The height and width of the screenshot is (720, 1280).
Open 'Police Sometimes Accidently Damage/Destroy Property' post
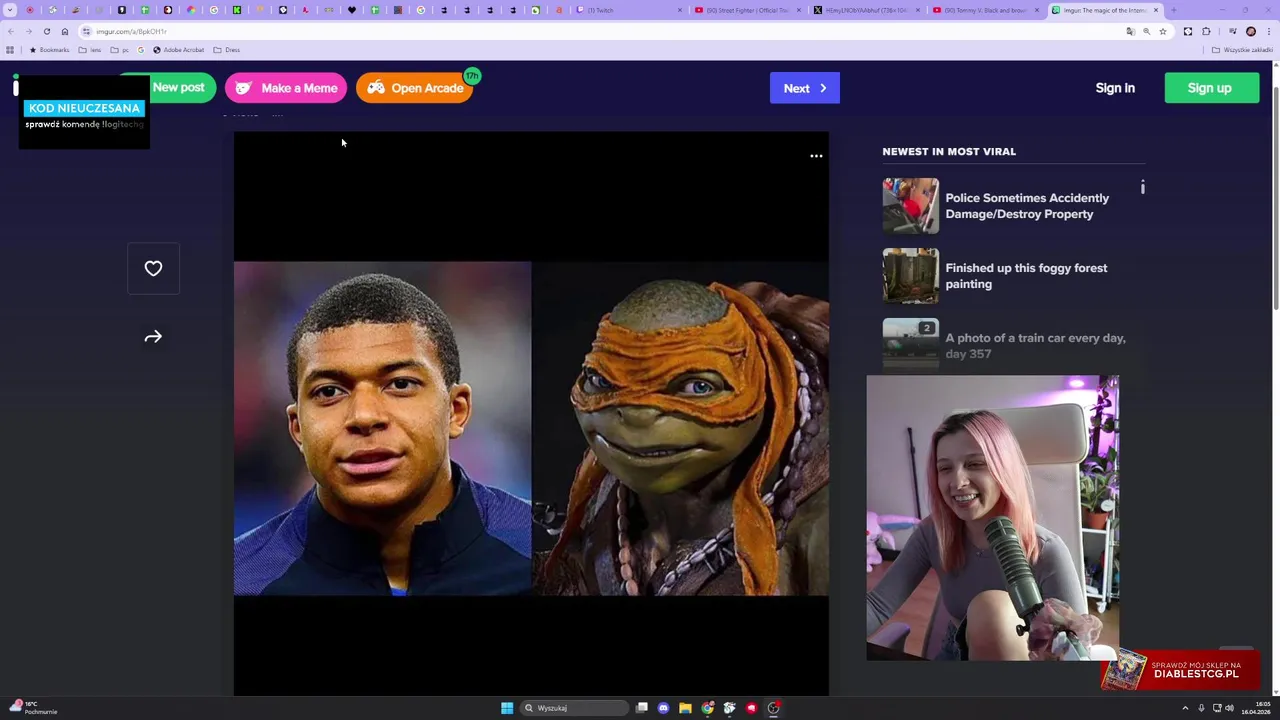[1027, 206]
